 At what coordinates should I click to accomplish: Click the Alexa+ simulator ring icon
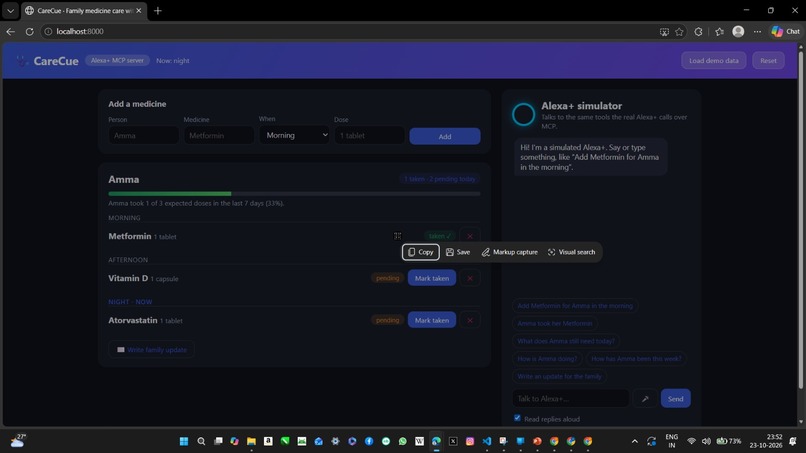(x=523, y=114)
